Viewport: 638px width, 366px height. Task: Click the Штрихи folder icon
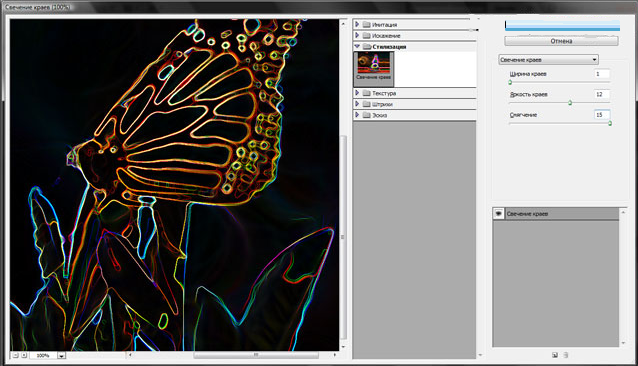366,104
